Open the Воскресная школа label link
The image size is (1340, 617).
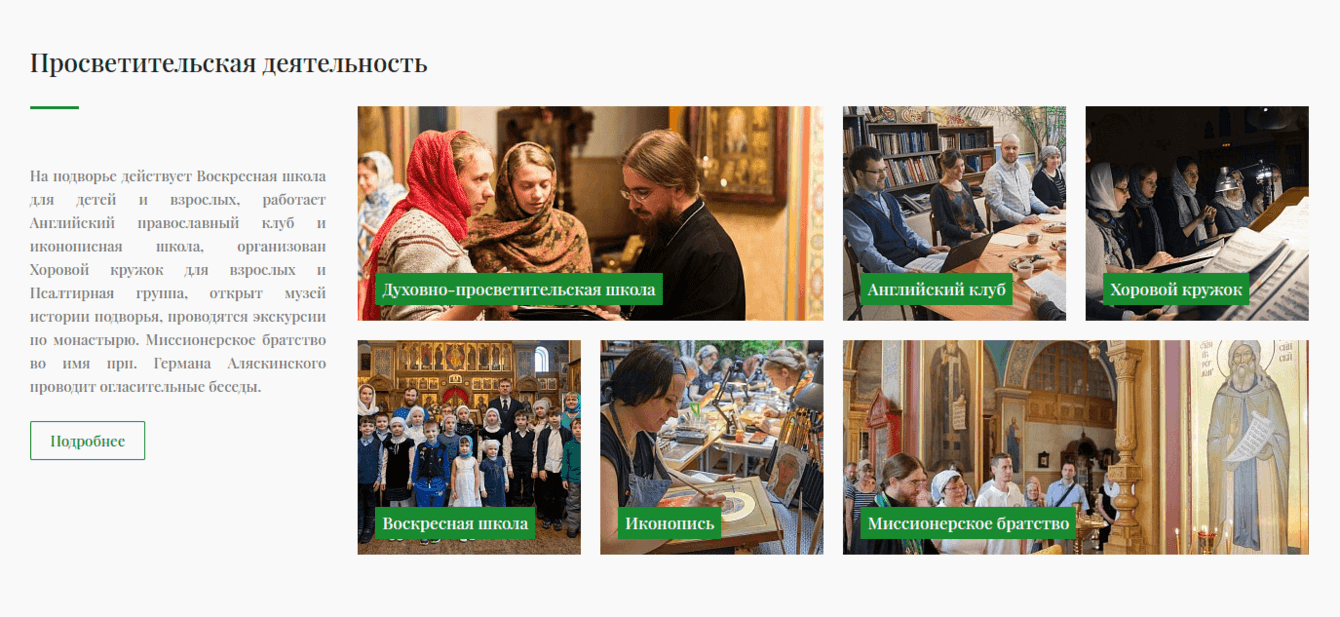pyautogui.click(x=455, y=523)
